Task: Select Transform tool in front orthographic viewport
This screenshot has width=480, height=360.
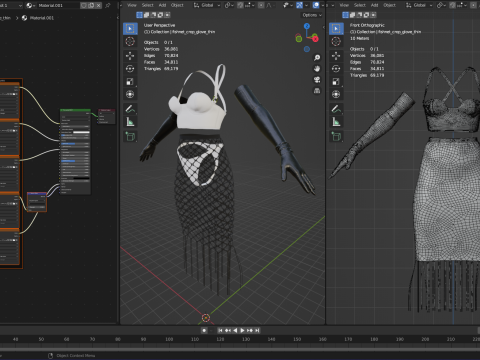Action: (336, 95)
